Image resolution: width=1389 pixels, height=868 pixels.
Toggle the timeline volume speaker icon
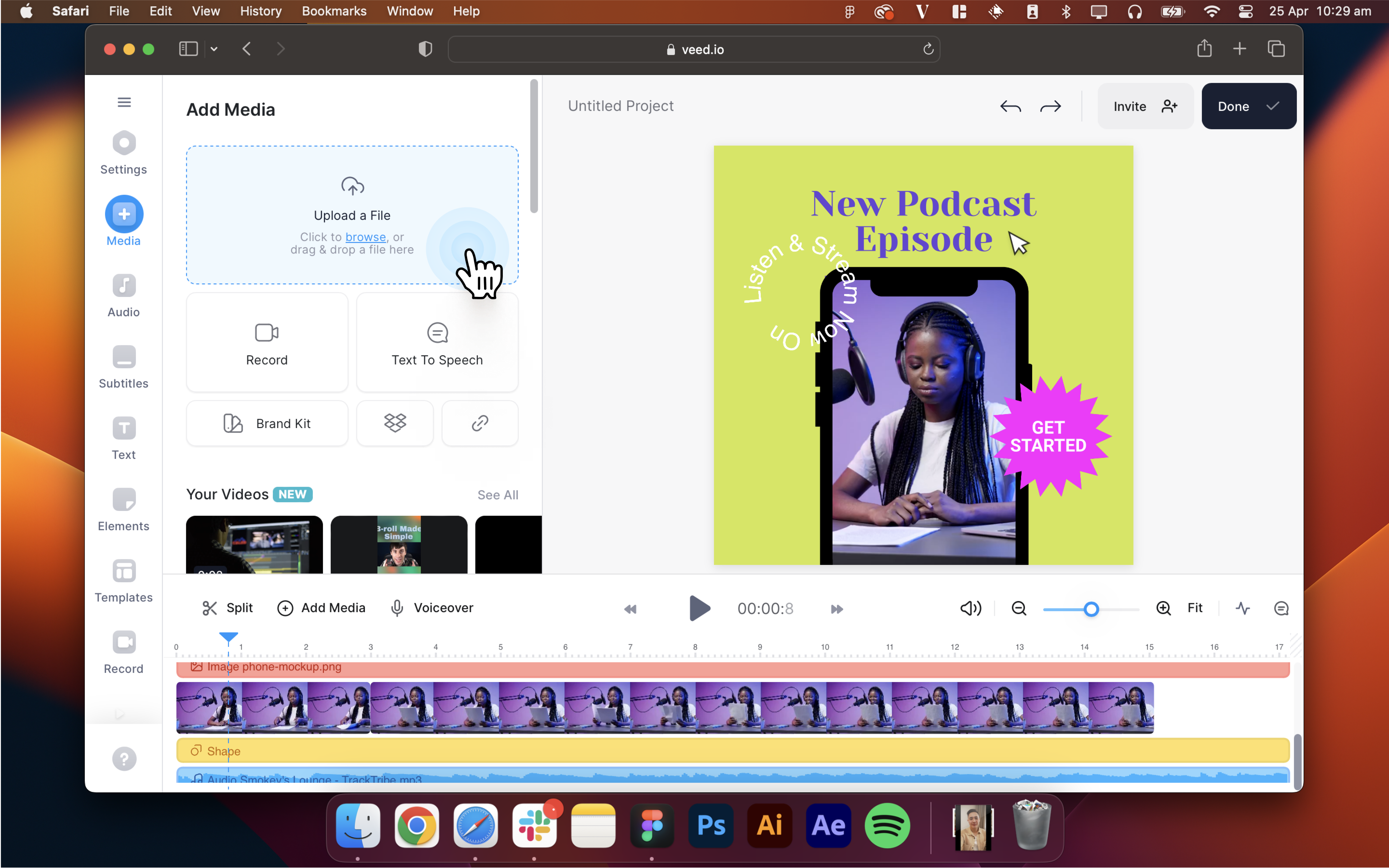[971, 608]
